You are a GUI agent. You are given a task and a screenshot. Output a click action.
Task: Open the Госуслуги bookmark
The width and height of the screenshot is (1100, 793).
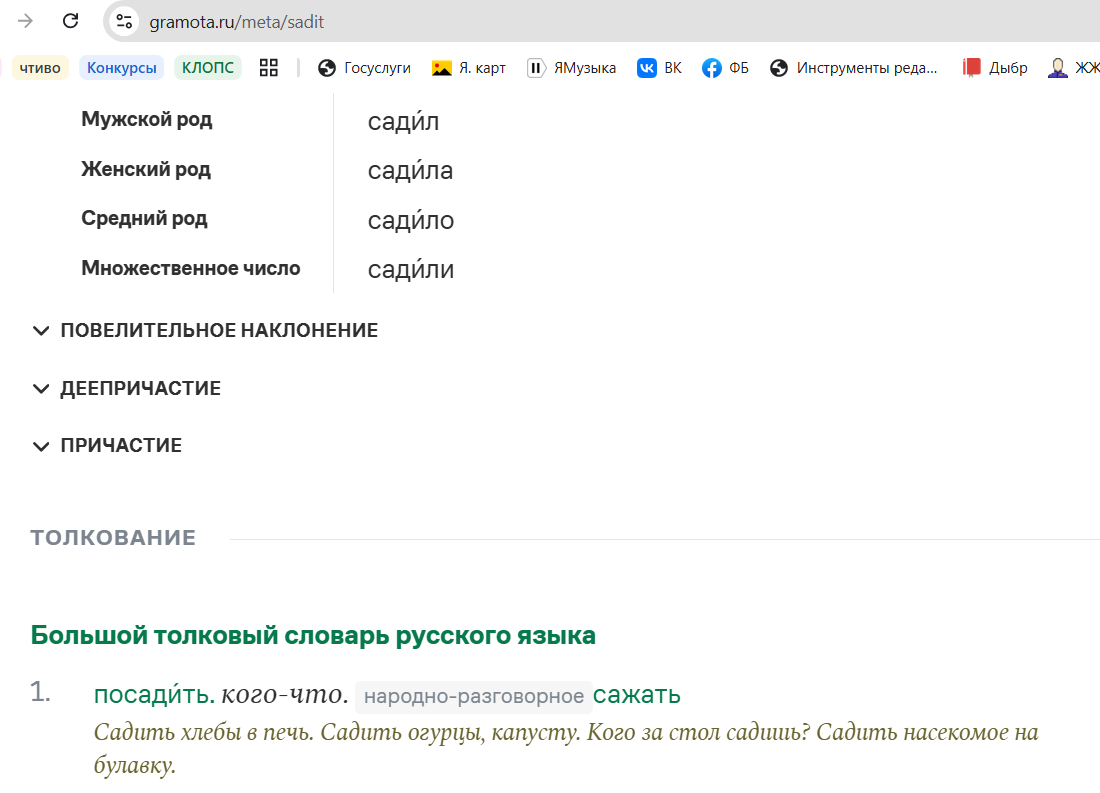(365, 68)
